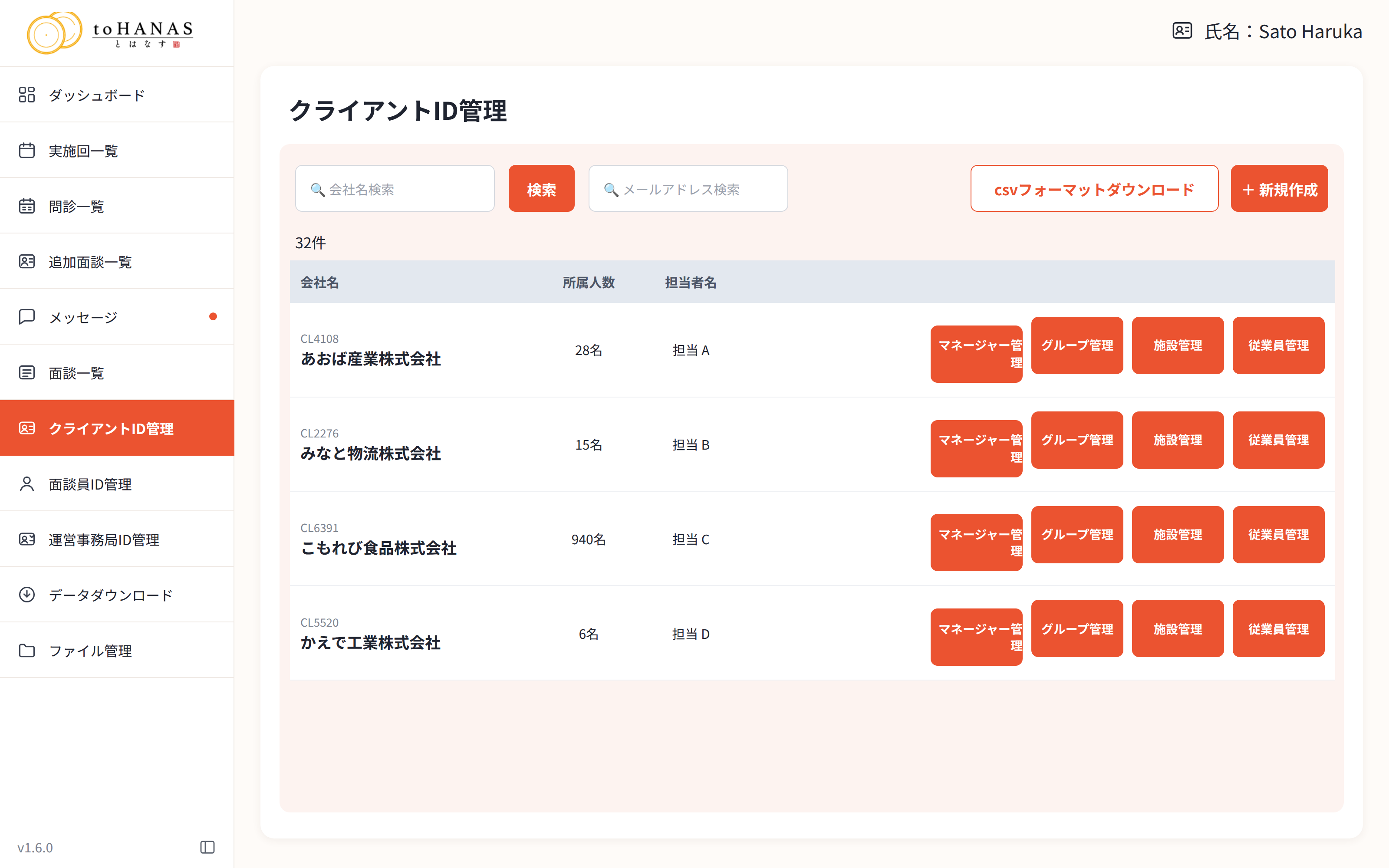1389x868 pixels.
Task: Click the person icon beside 面談員ID管理
Action: [x=27, y=484]
